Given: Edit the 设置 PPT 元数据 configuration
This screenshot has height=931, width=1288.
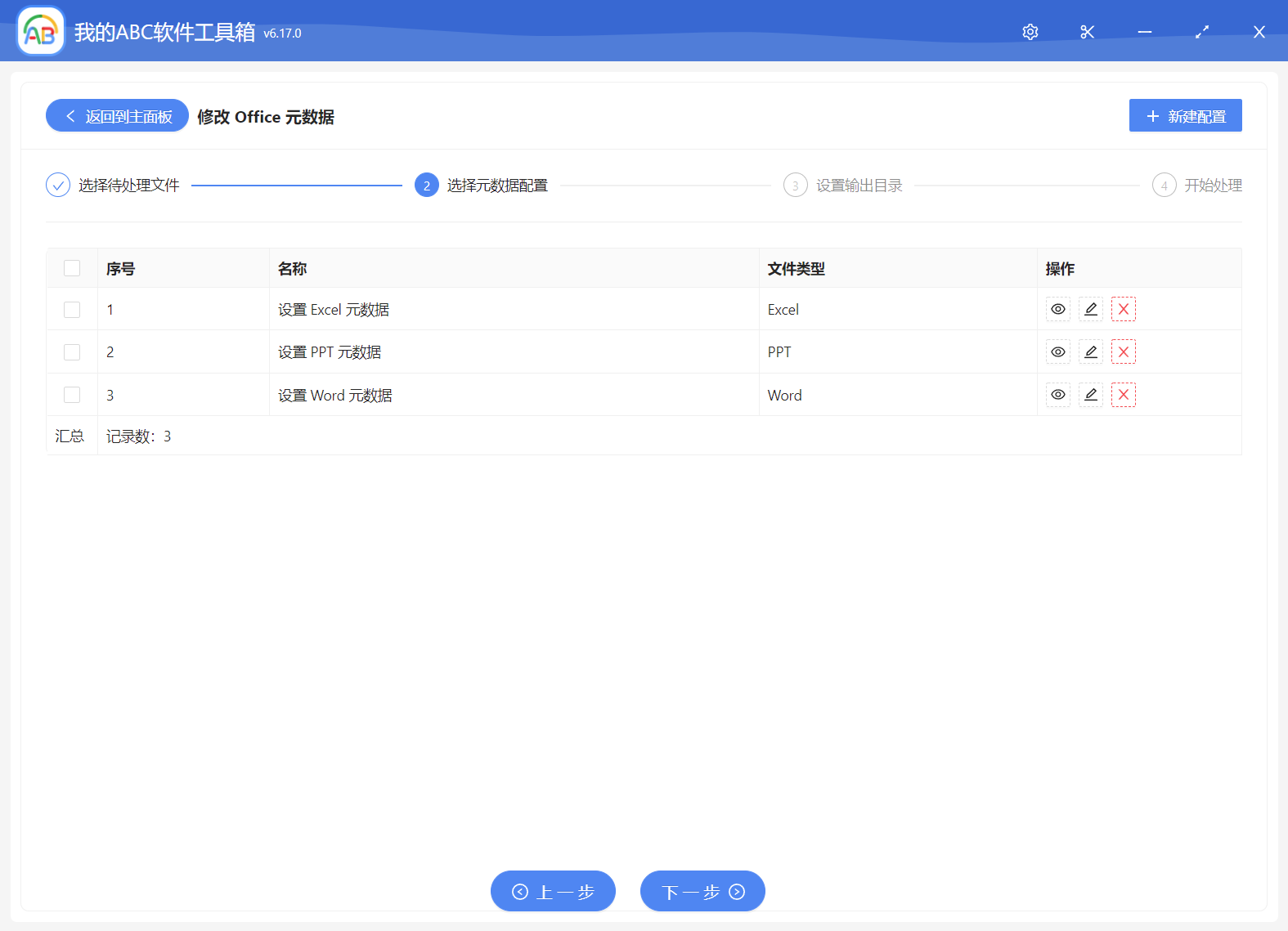Looking at the screenshot, I should click(x=1091, y=351).
